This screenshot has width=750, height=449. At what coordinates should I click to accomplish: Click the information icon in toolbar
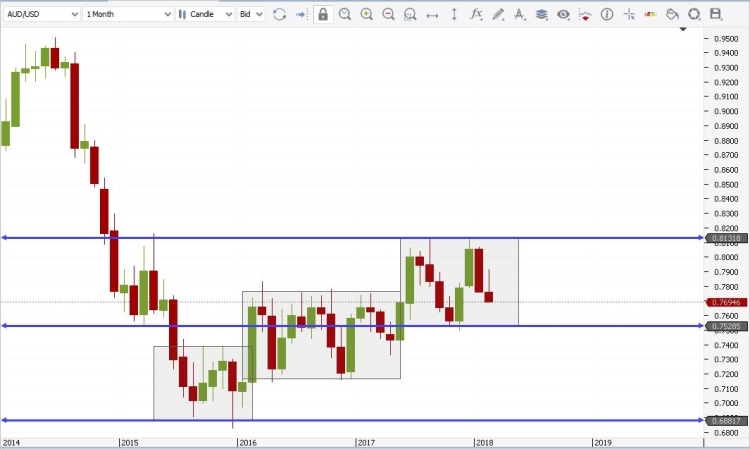607,14
